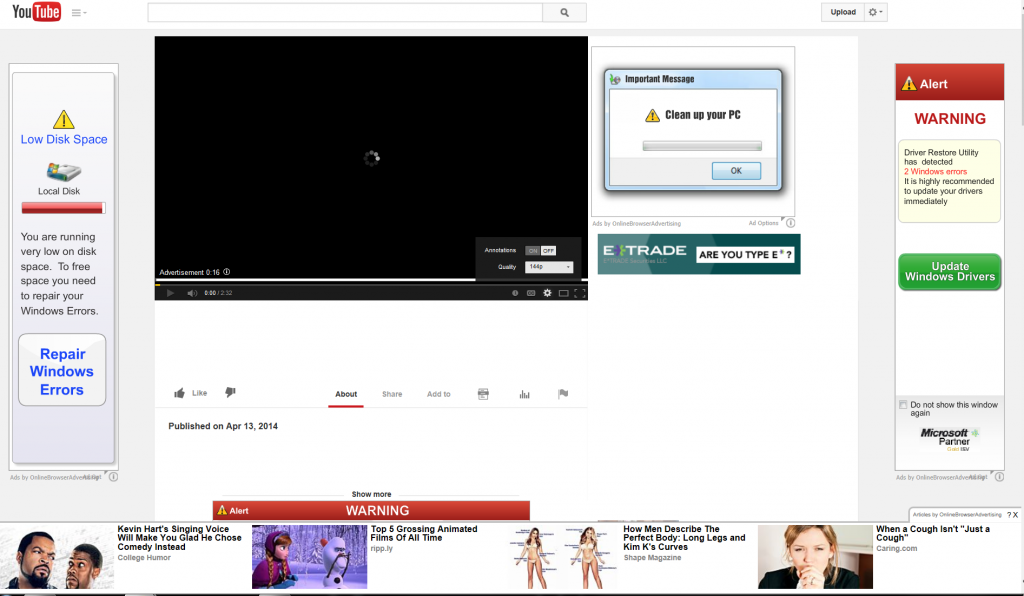Open Kevin Hart's Singing Voice article
Screen dimensions: 1024x596
pyautogui.click(x=180, y=538)
